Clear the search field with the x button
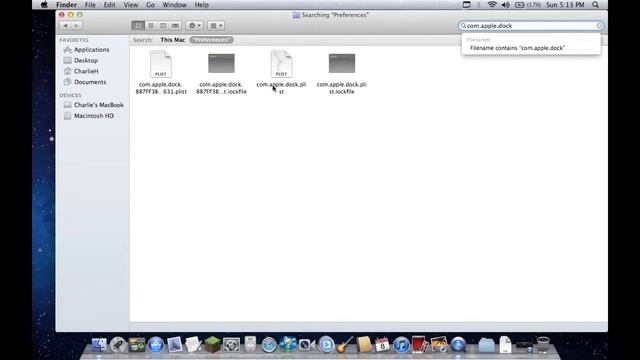 click(599, 26)
